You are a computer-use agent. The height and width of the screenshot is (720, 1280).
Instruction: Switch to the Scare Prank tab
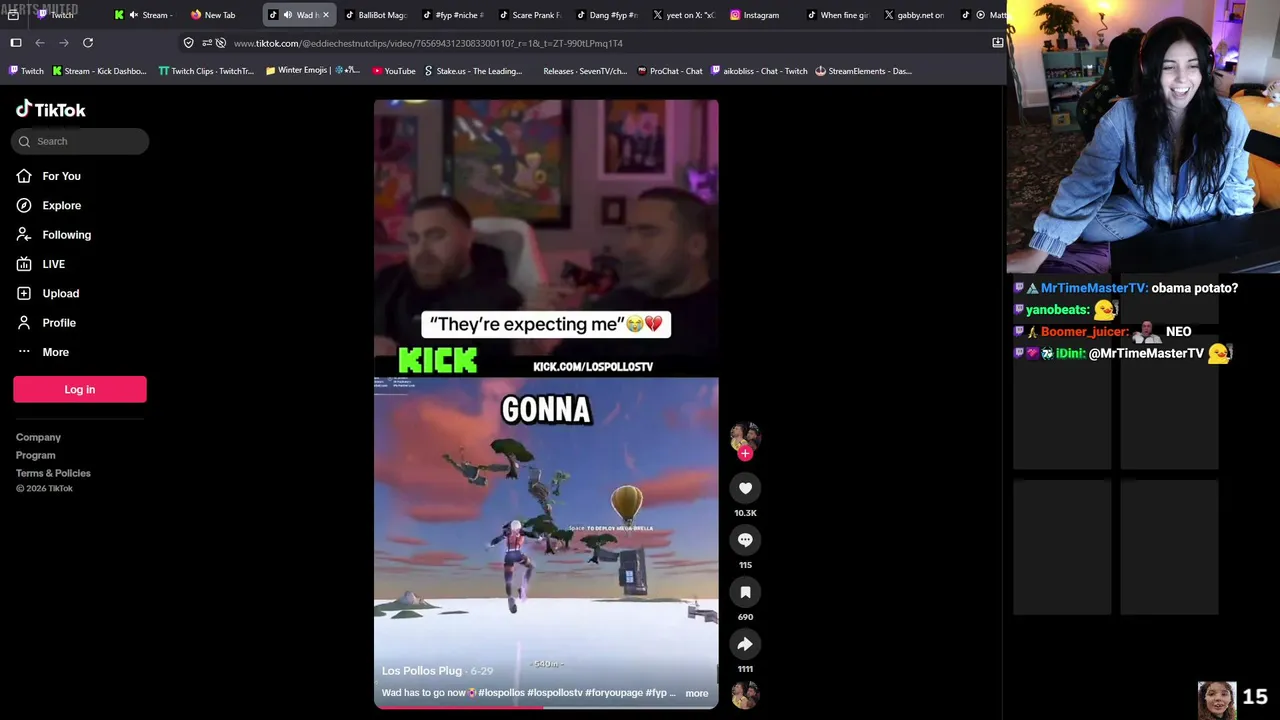[x=530, y=15]
